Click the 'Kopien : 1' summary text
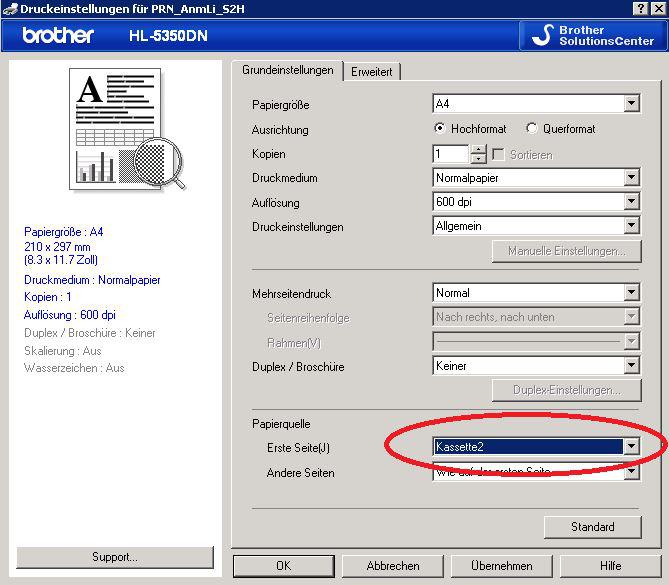669x585 pixels. [x=48, y=297]
